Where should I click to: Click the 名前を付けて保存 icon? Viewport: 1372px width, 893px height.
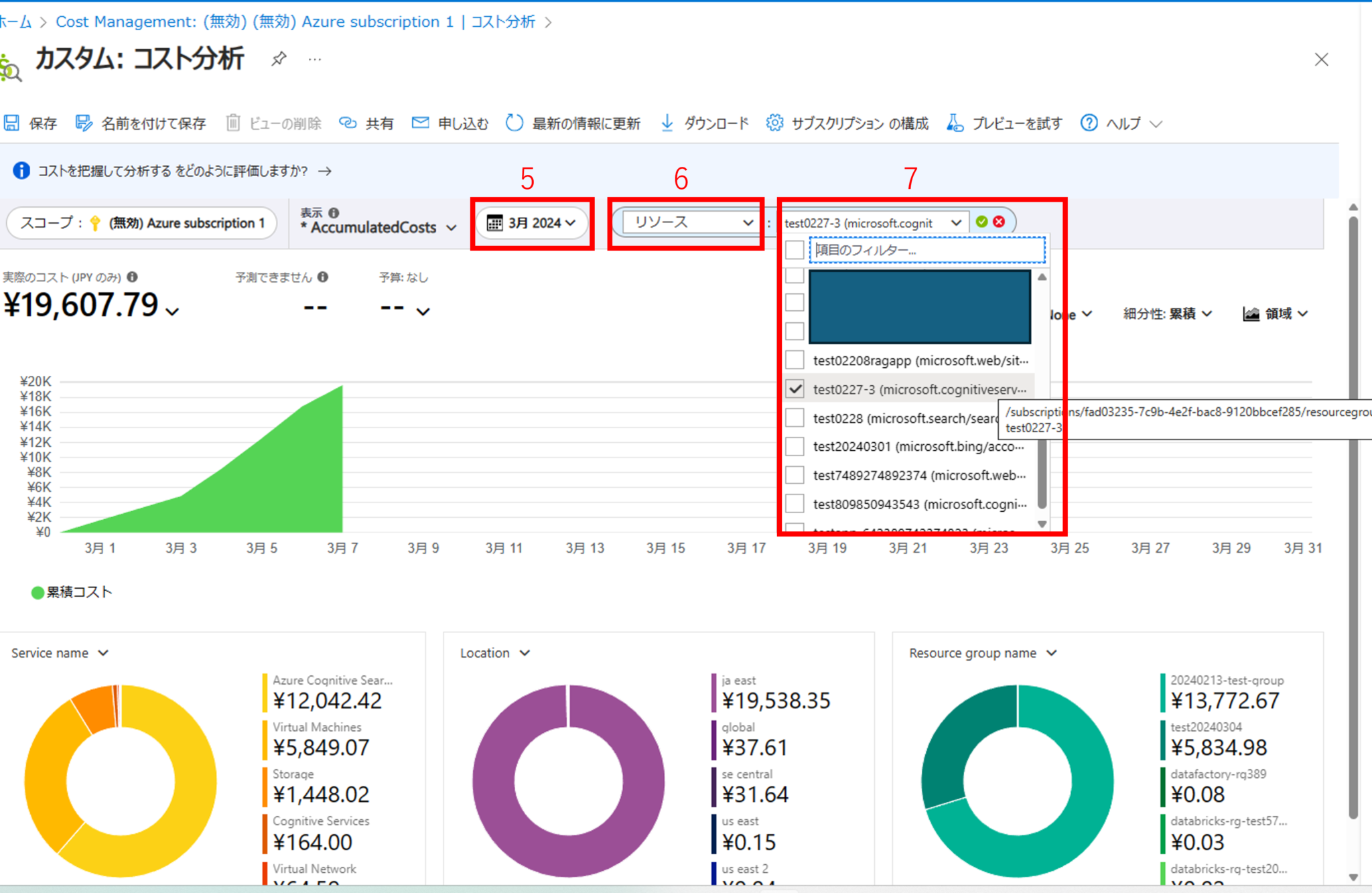pos(84,123)
